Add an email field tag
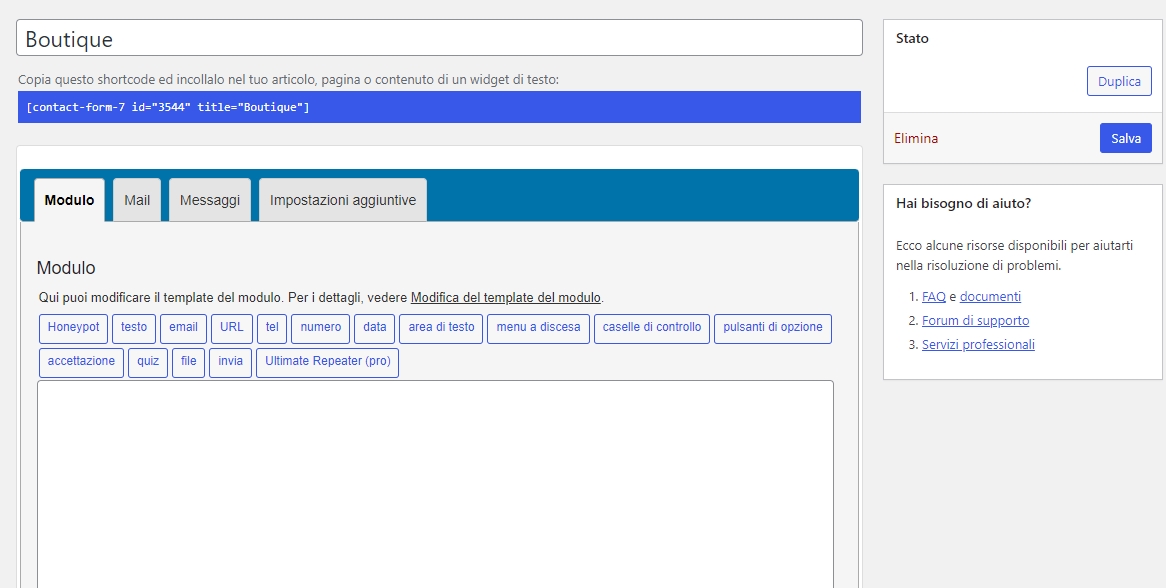The width and height of the screenshot is (1166, 588). 183,328
